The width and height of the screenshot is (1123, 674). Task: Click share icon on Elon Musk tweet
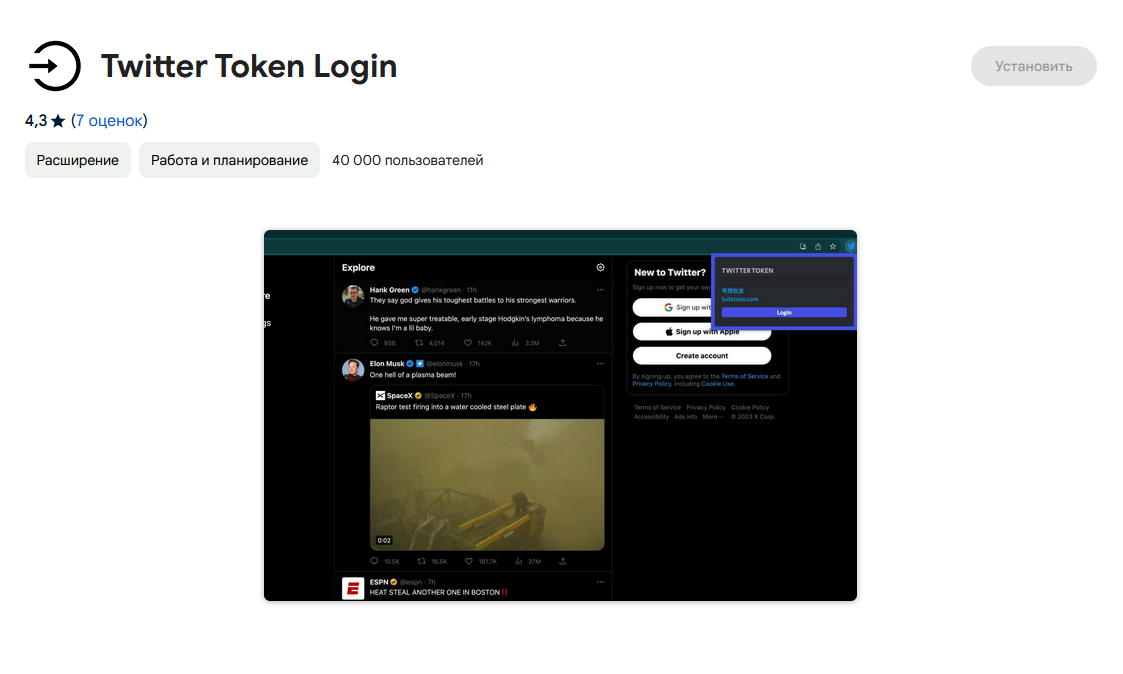[563, 561]
